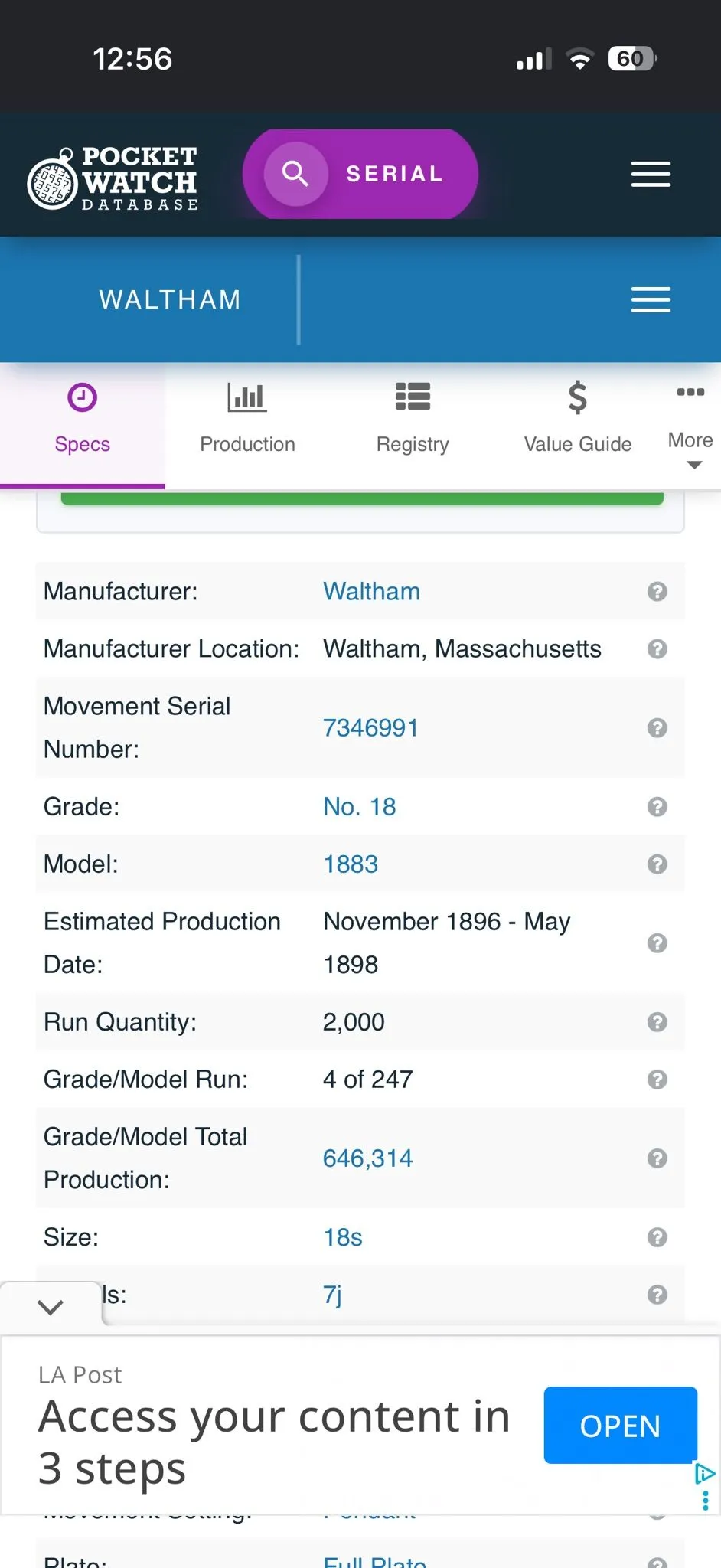
Task: Tap the Wi-Fi status icon
Action: (579, 59)
